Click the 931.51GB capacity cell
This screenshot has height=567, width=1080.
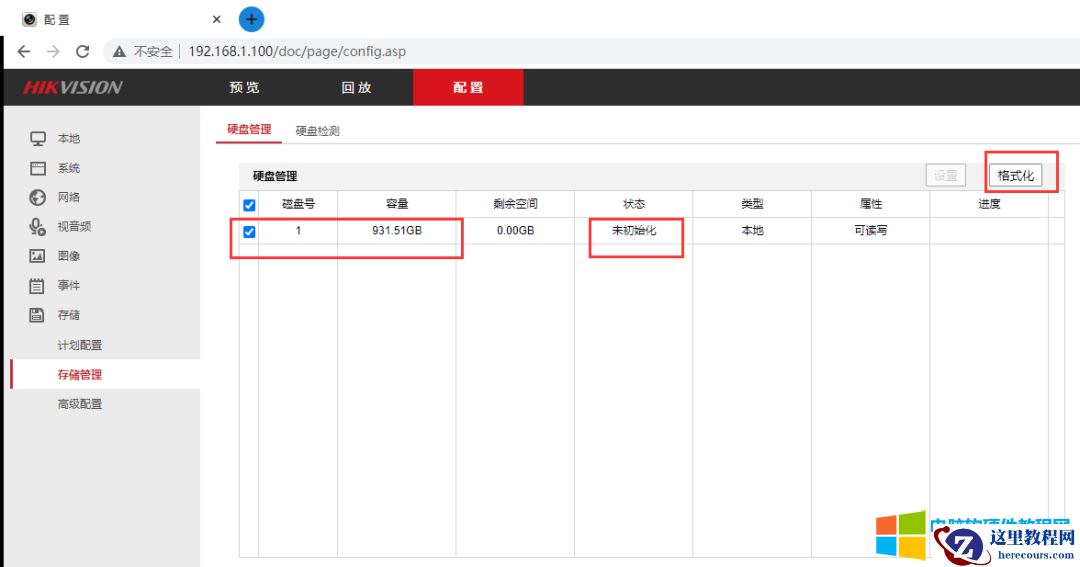point(397,230)
